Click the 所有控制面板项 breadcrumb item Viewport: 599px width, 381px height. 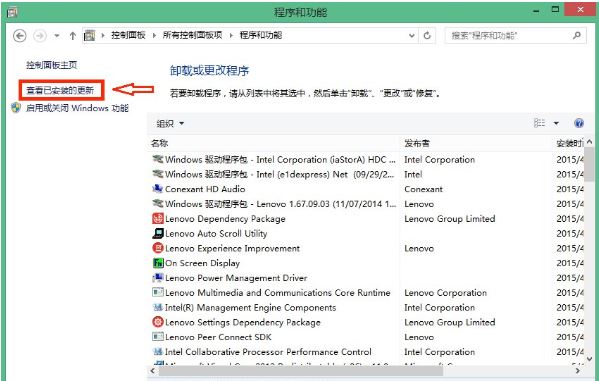coord(192,36)
